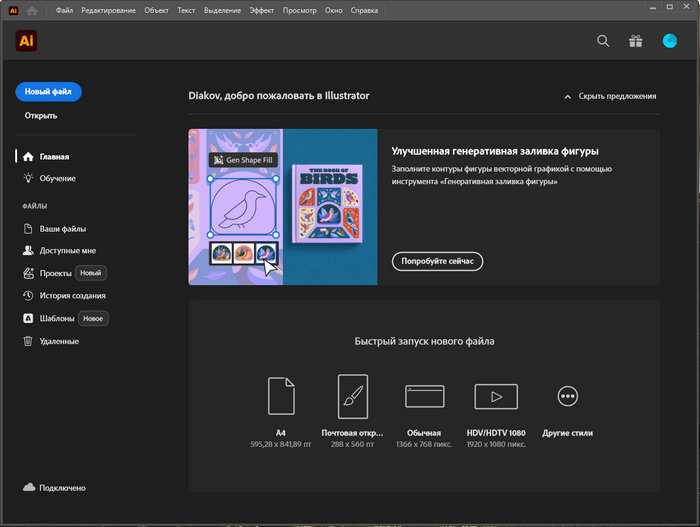Click the home icon in title bar

[x=33, y=10]
